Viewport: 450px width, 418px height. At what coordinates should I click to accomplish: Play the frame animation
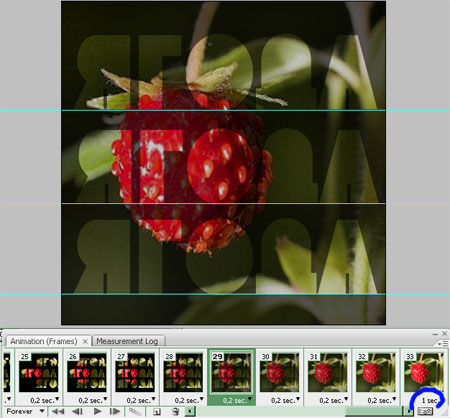(x=97, y=411)
